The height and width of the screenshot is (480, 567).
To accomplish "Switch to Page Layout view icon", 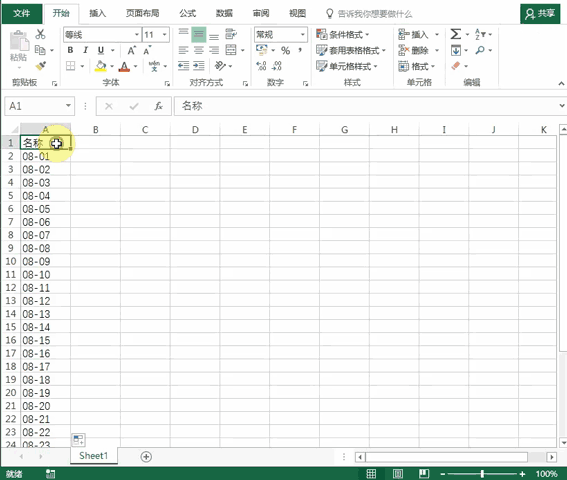I will pos(398,473).
